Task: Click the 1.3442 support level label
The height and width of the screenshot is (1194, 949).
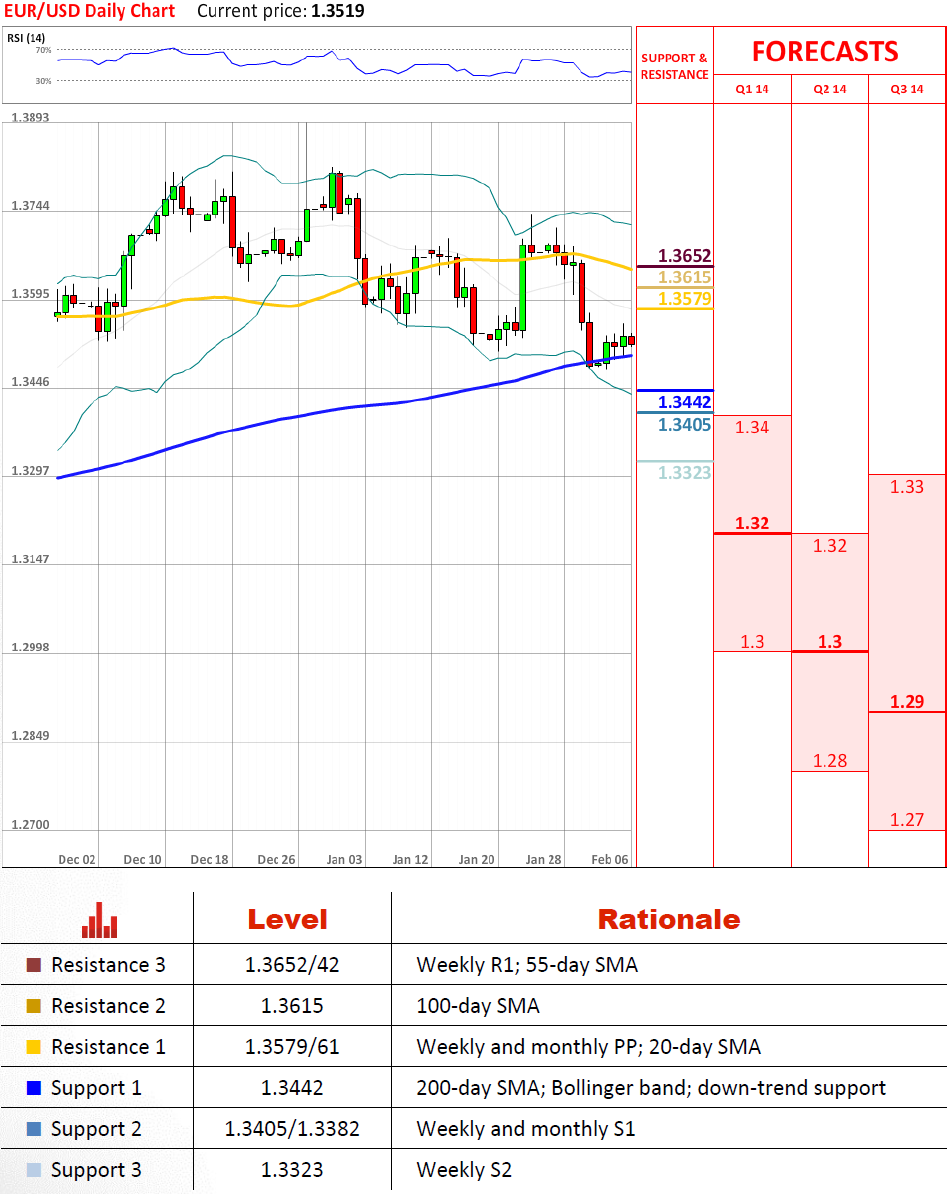Action: (x=684, y=402)
